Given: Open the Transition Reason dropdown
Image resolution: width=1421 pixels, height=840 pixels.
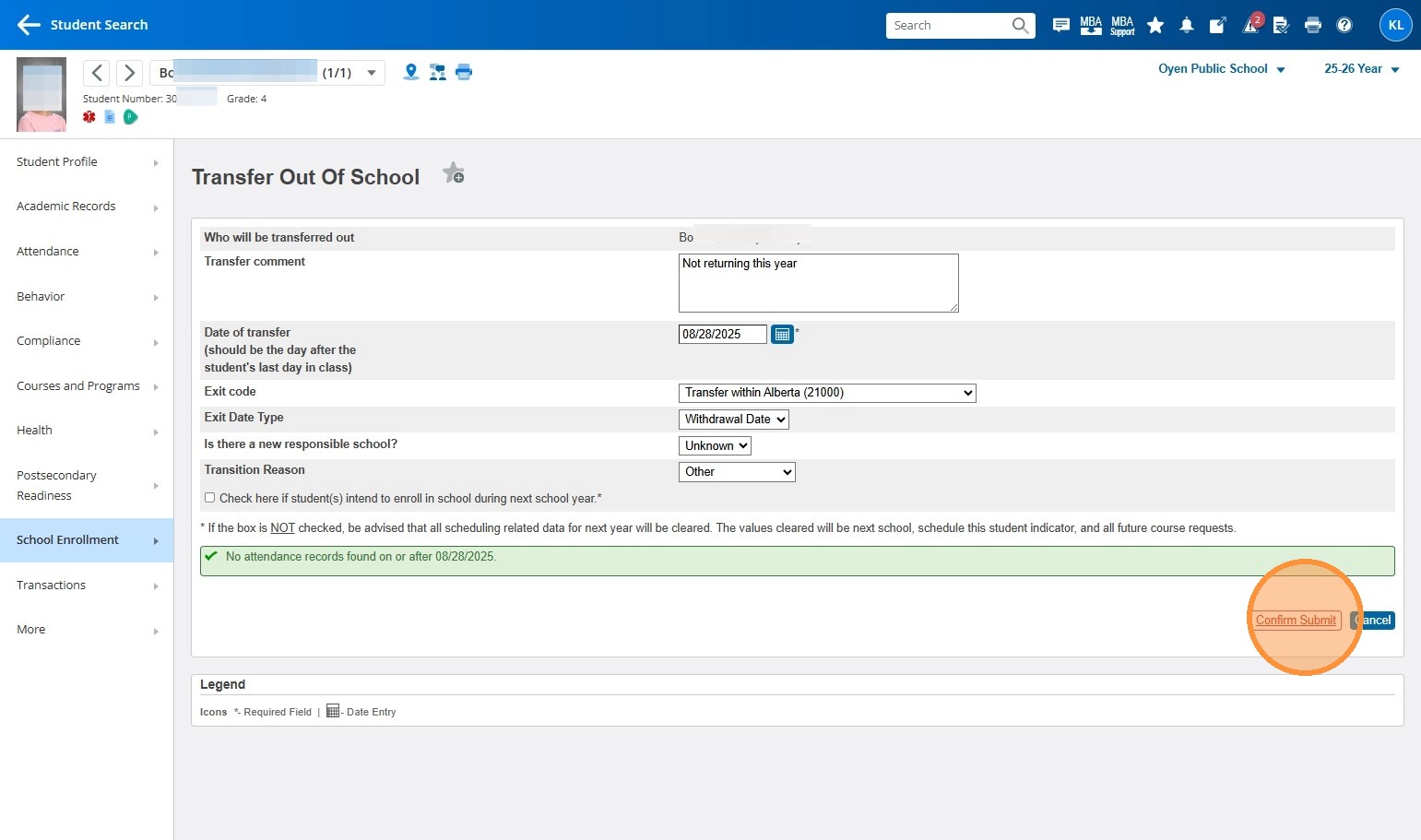Looking at the screenshot, I should [736, 472].
